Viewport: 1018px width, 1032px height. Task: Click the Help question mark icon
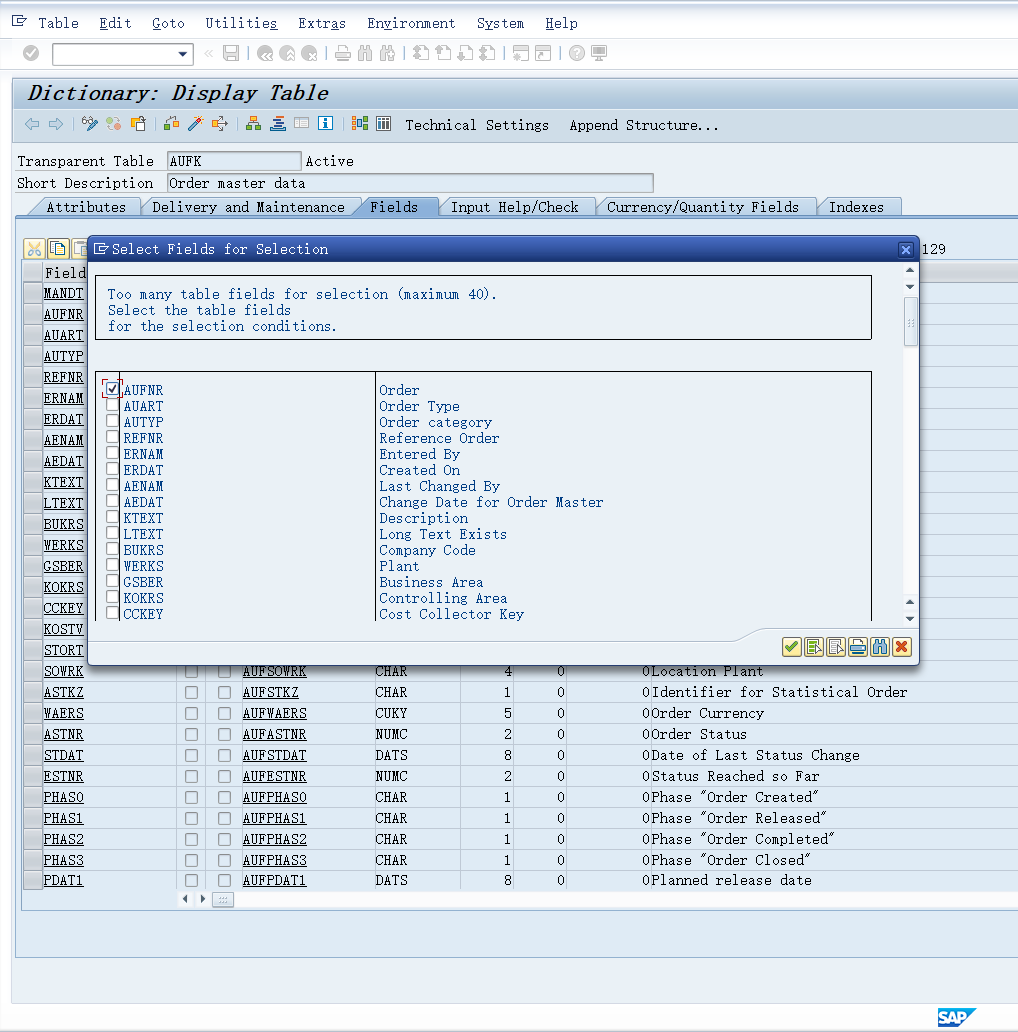pyautogui.click(x=576, y=53)
